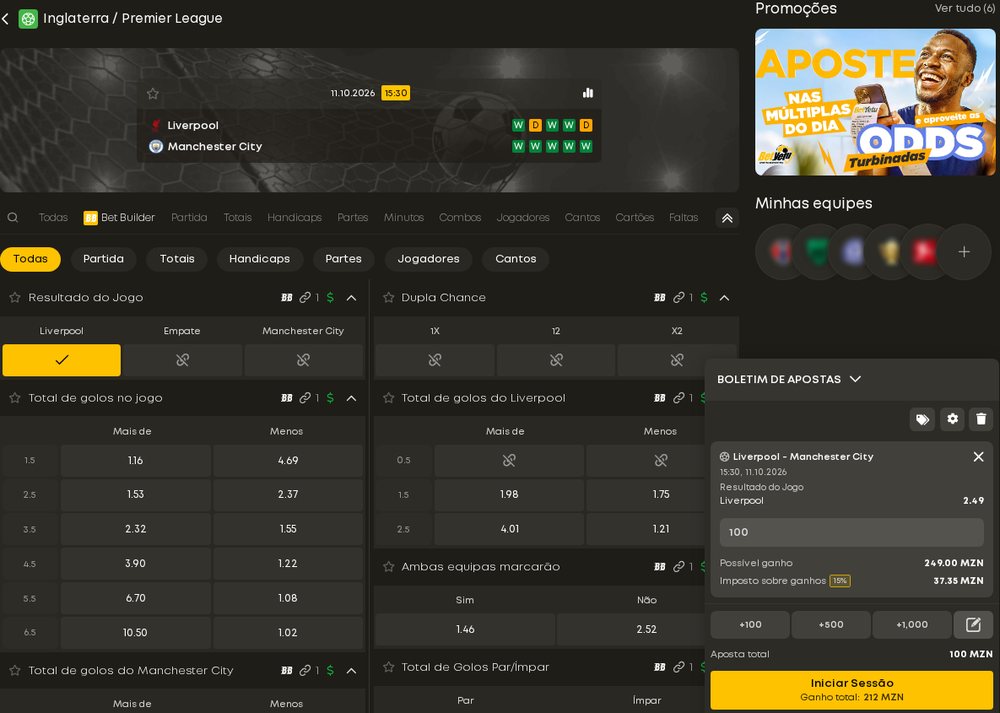
Task: Collapse the Total de golos no jogo market
Action: 351,398
